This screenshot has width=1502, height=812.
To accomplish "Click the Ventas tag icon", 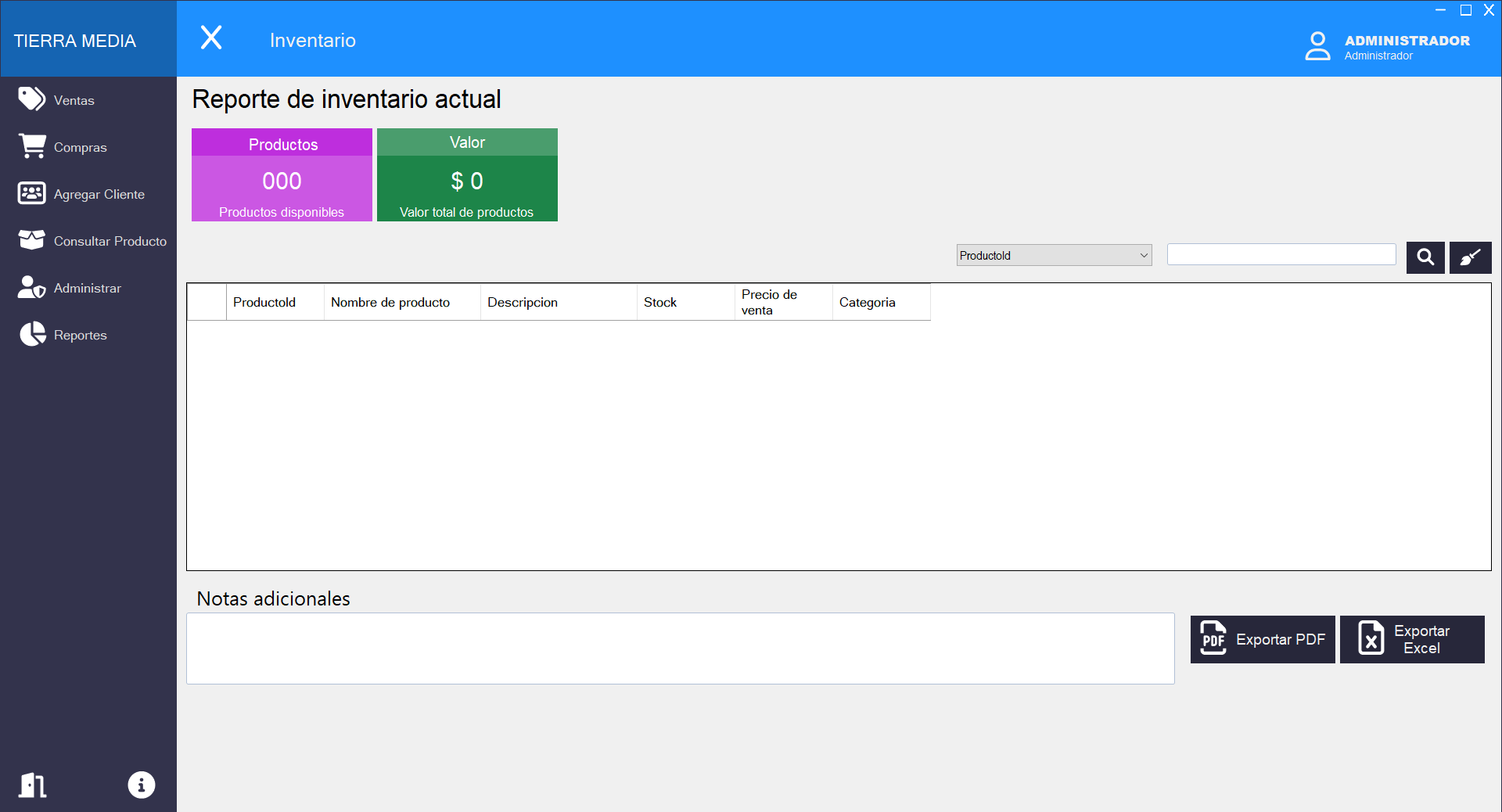I will (x=32, y=99).
